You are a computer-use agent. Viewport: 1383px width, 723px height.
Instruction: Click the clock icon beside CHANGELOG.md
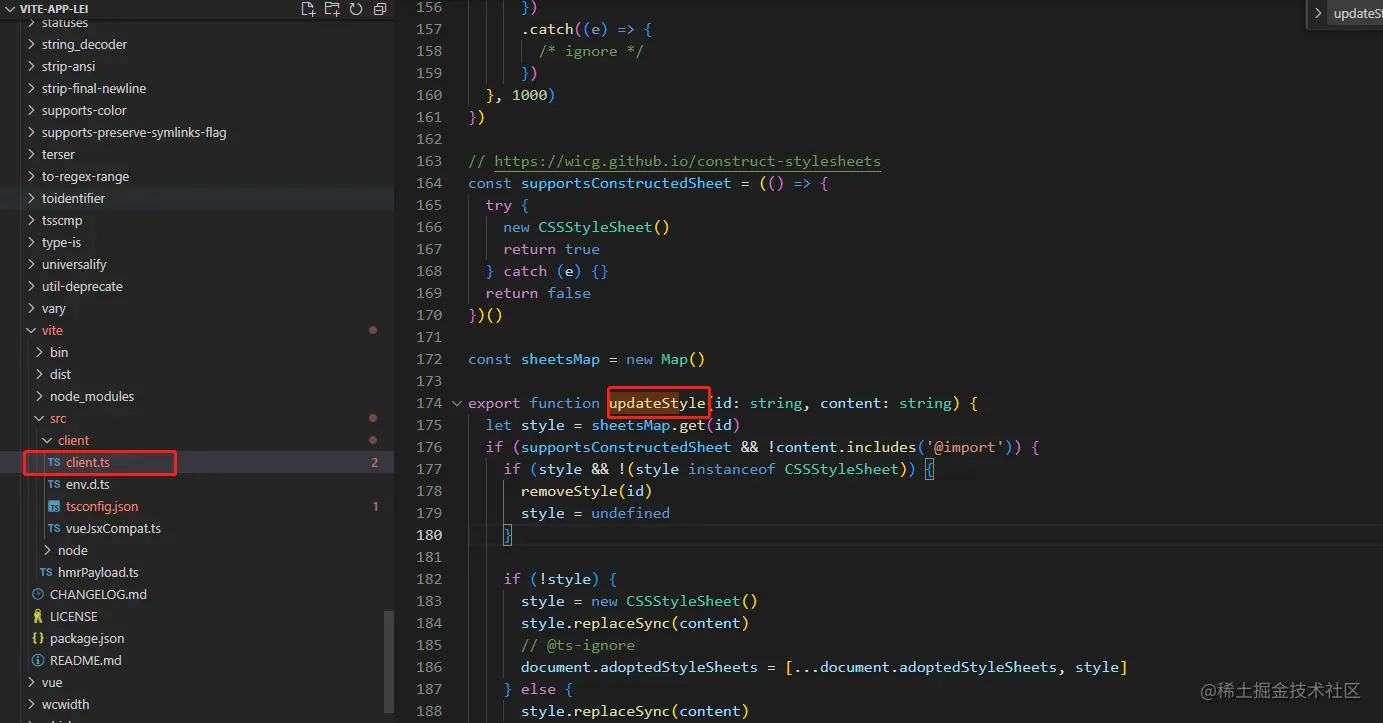coord(38,594)
